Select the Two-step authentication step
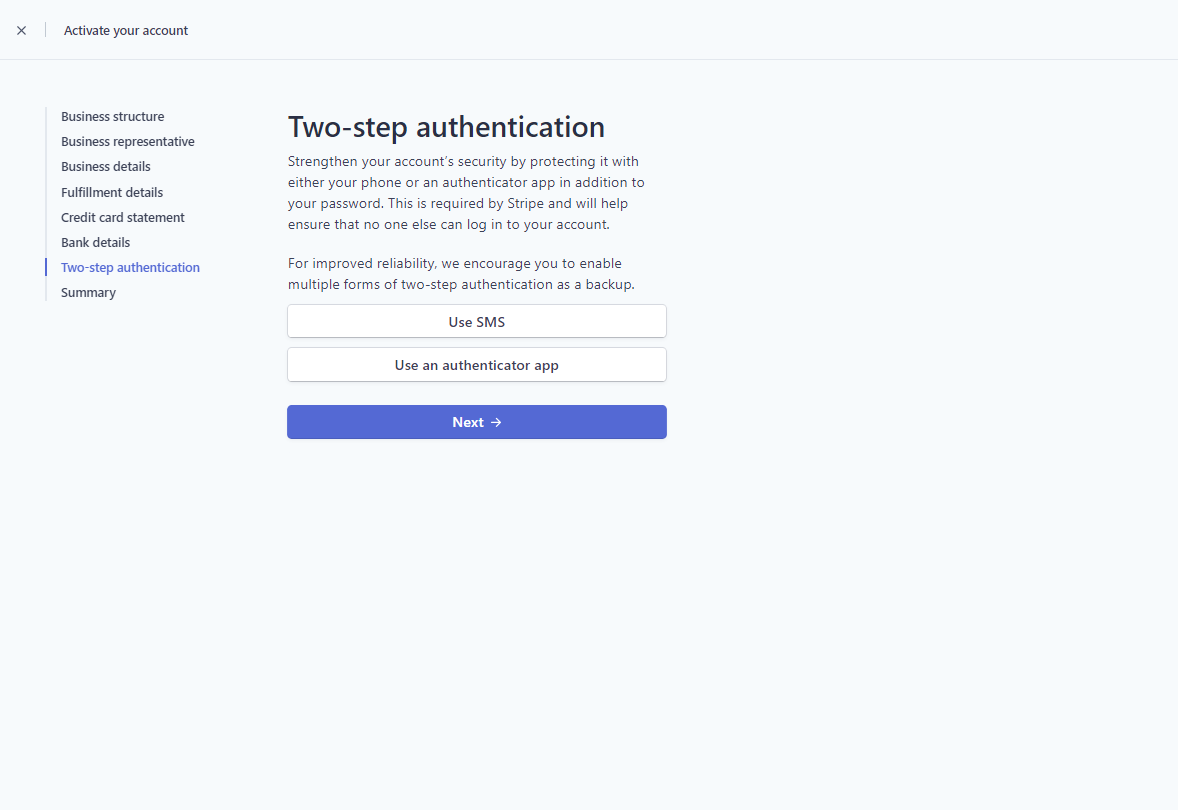Screen dimensions: 1178x810 click(x=130, y=267)
